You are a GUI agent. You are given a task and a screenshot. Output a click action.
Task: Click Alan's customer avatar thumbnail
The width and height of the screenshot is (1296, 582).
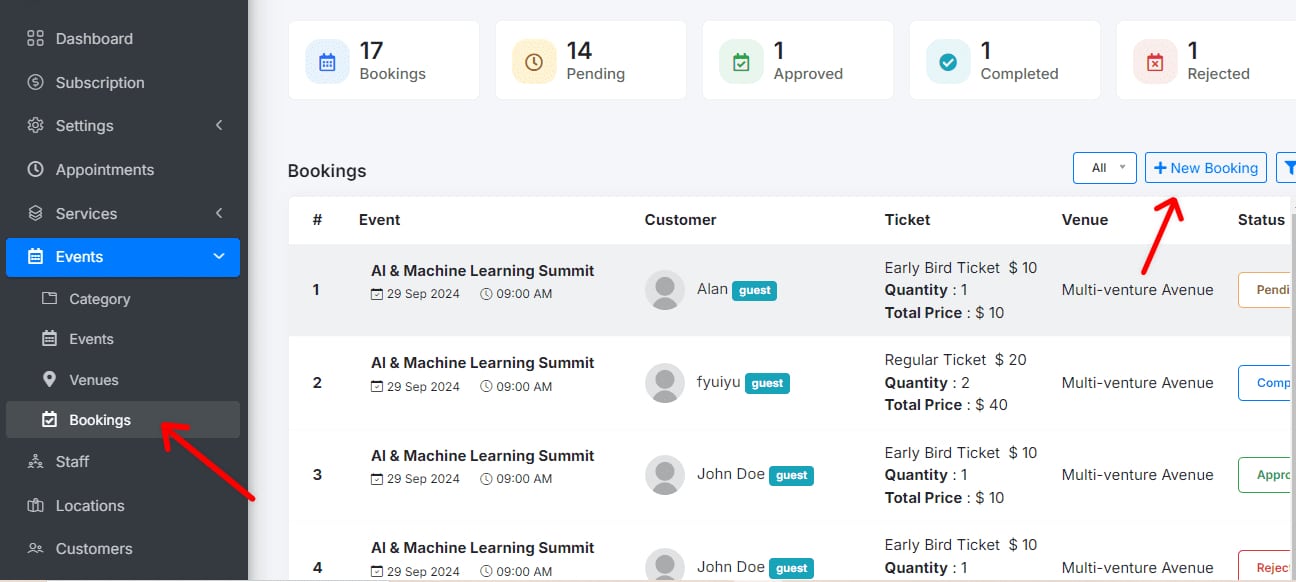pyautogui.click(x=665, y=290)
